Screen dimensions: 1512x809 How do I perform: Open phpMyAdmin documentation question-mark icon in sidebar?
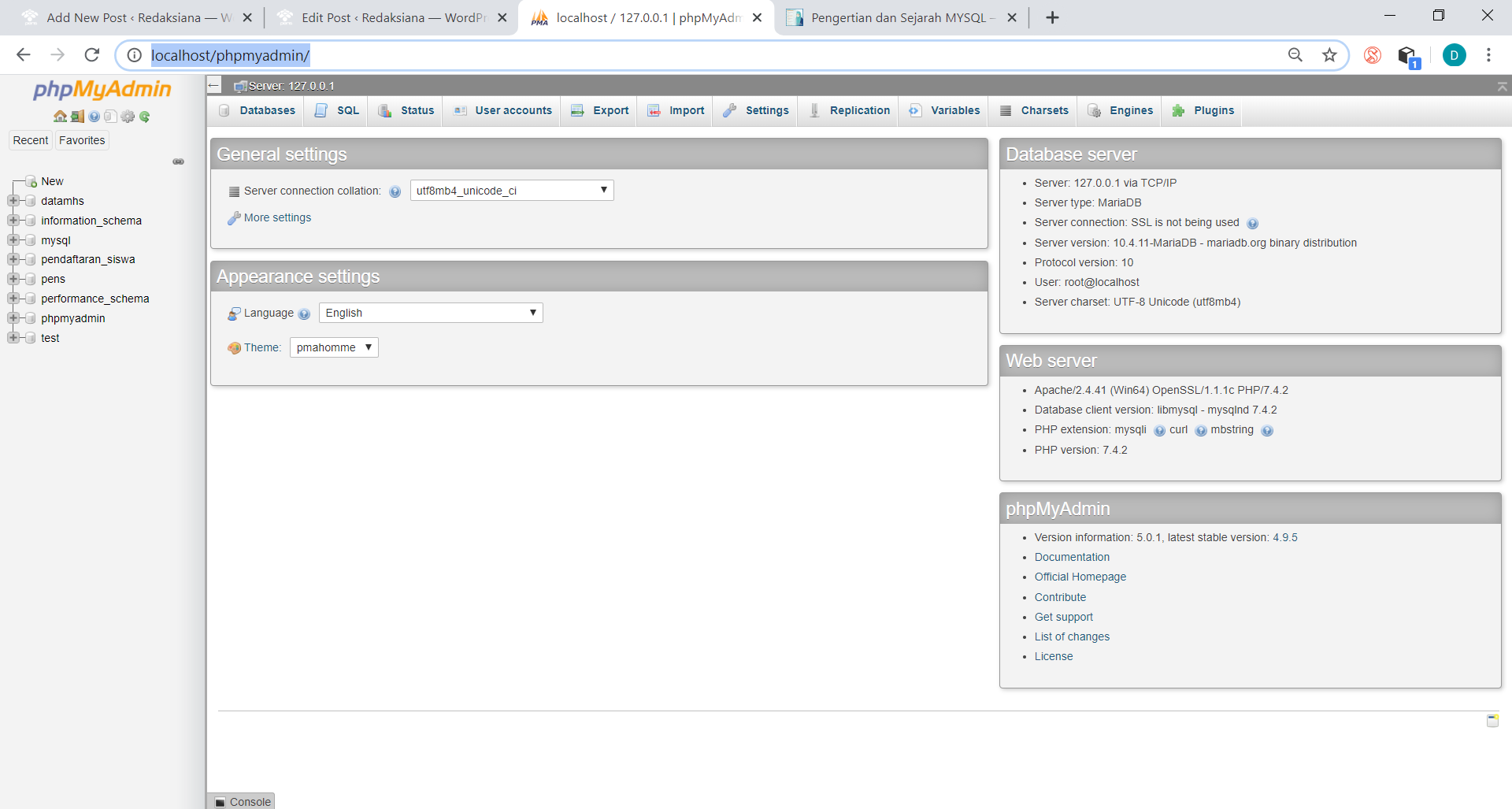click(x=94, y=117)
